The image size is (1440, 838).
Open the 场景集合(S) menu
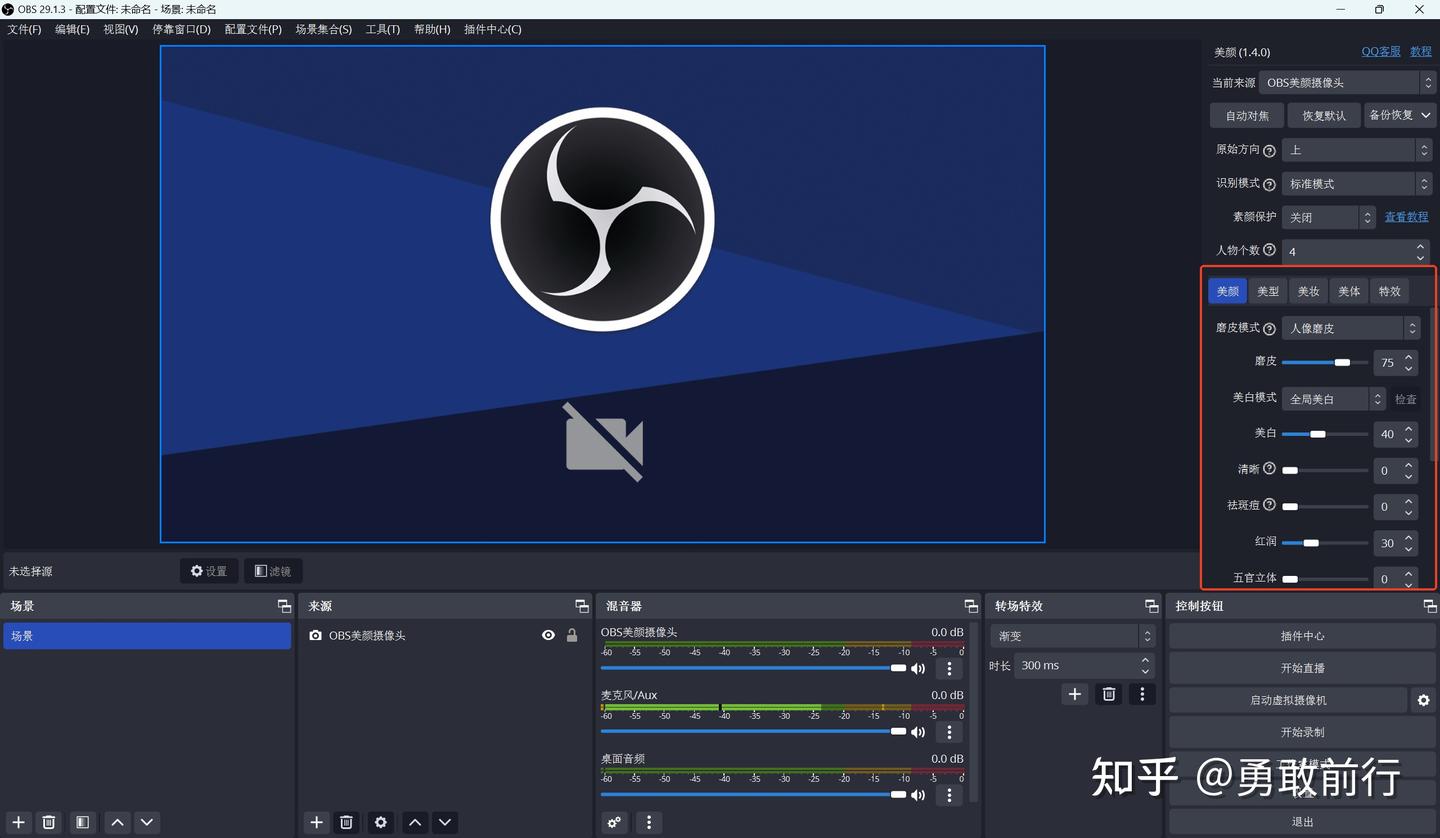[x=323, y=29]
